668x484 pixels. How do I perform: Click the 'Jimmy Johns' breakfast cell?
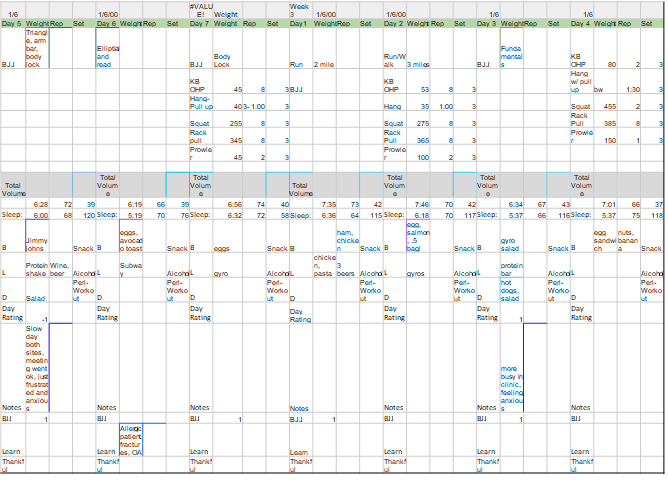36,244
